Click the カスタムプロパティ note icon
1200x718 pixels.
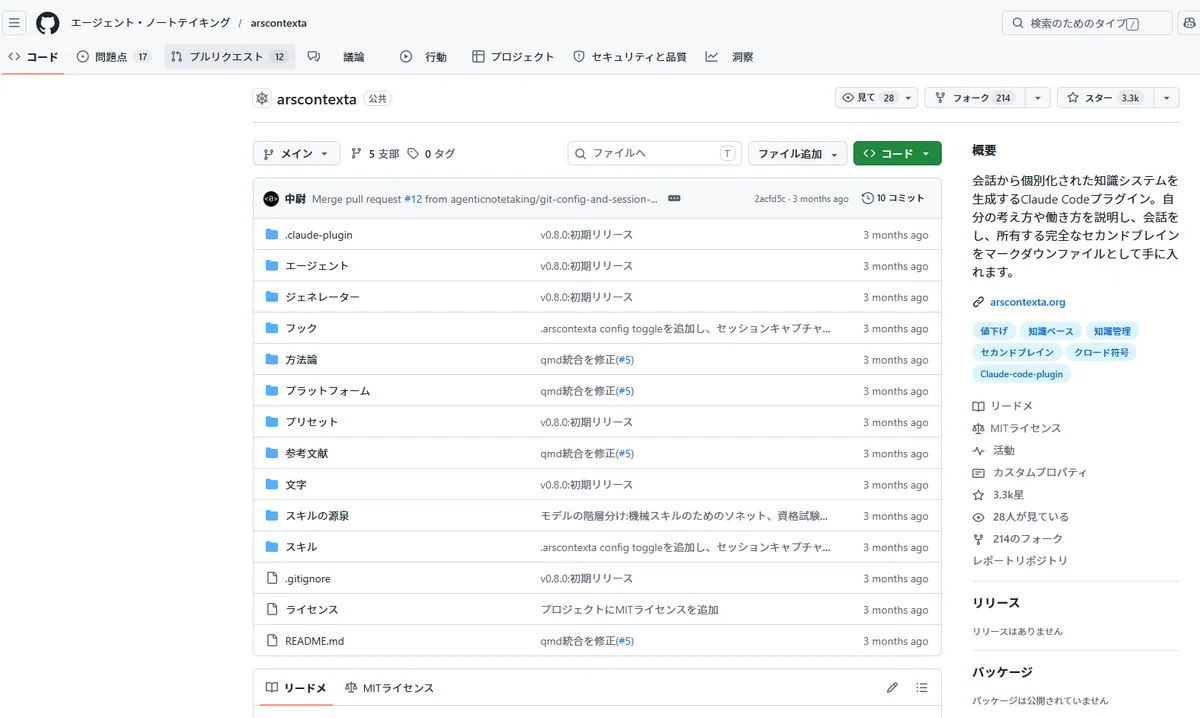tap(979, 473)
